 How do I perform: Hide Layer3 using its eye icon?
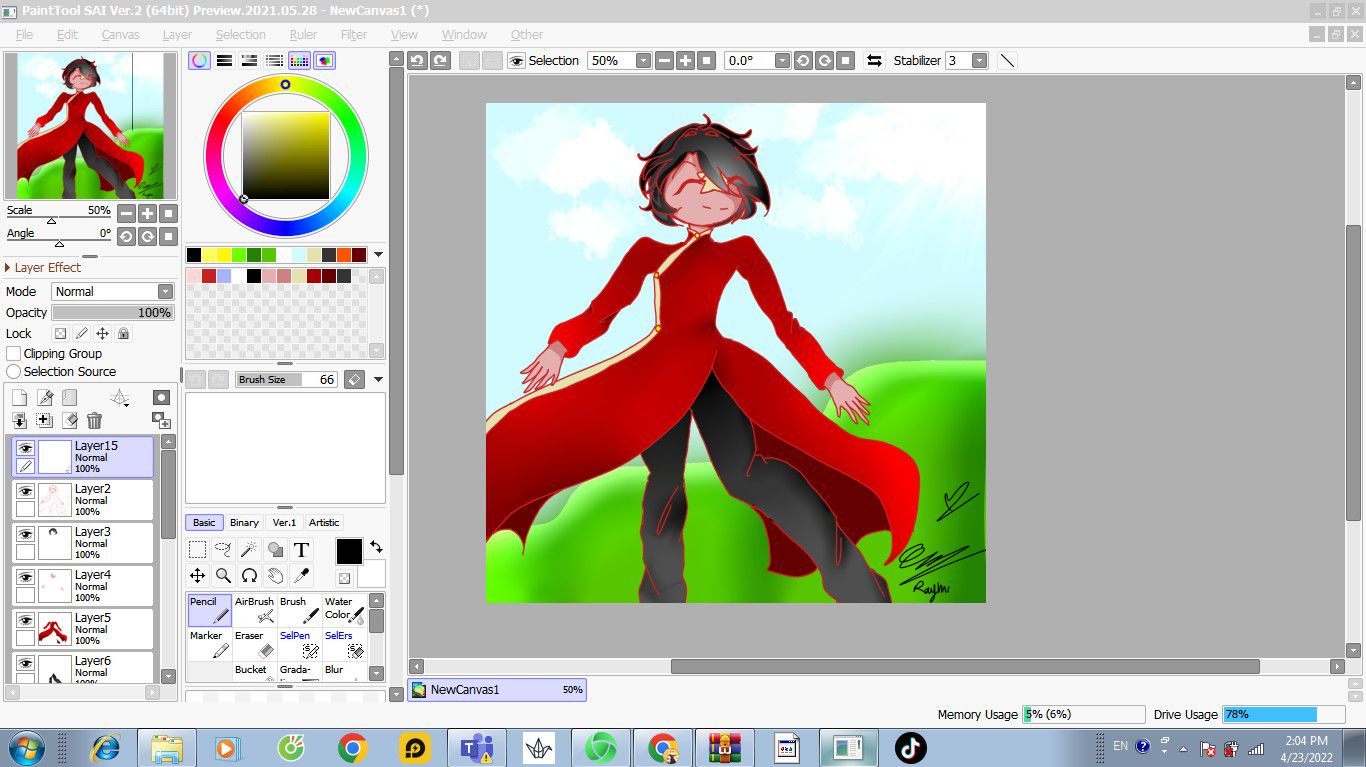25,534
